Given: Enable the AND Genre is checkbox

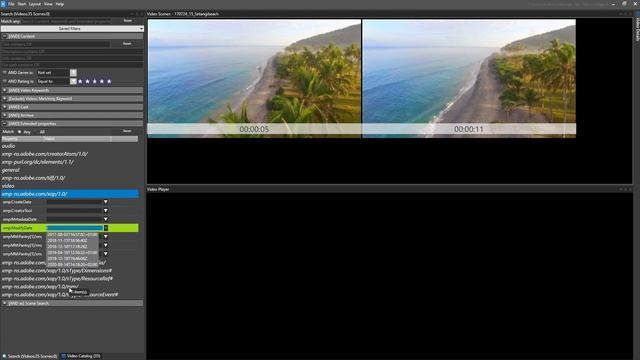Looking at the screenshot, I should (4, 73).
